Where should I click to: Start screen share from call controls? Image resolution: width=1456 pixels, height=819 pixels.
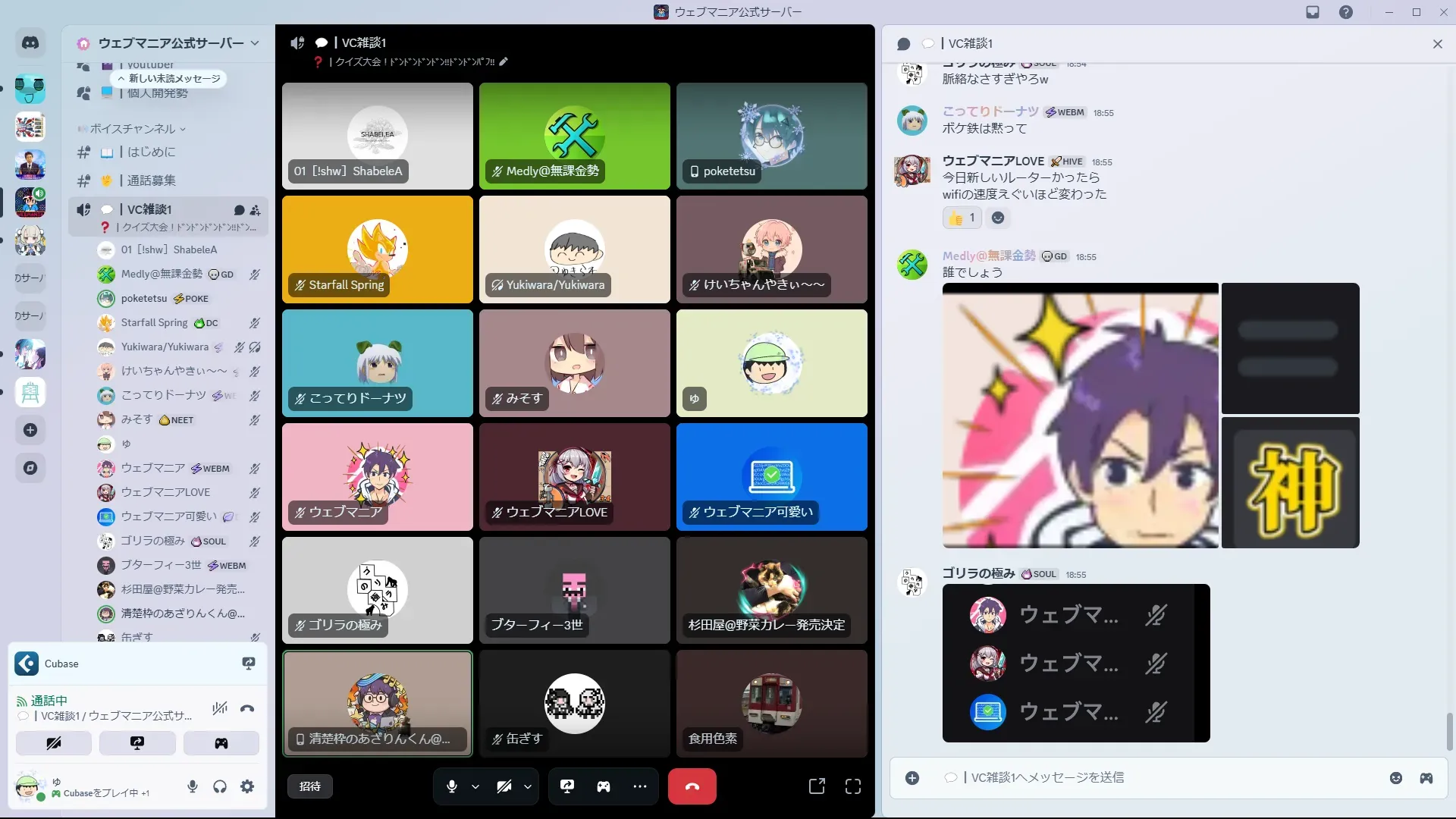566,786
